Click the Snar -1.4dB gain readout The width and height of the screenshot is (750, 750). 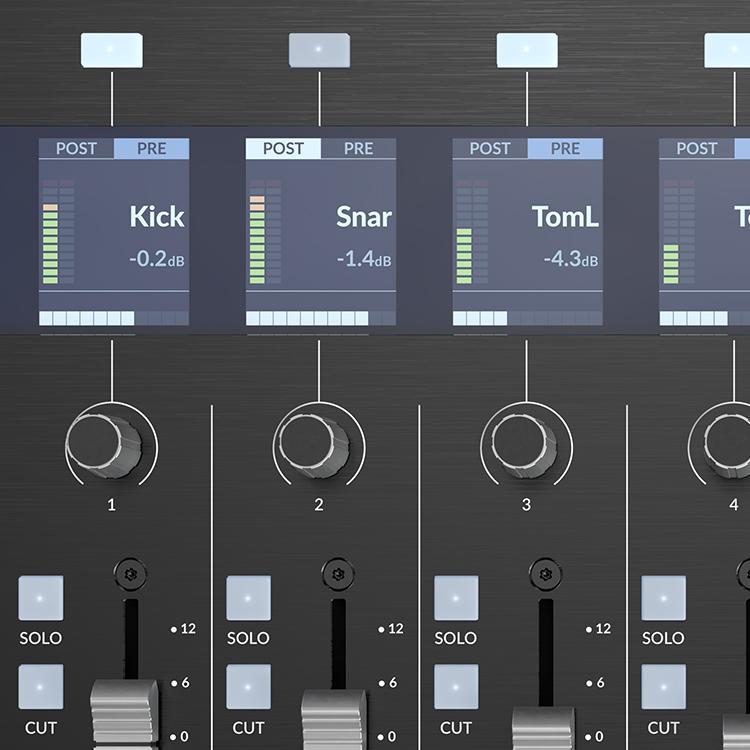click(361, 259)
